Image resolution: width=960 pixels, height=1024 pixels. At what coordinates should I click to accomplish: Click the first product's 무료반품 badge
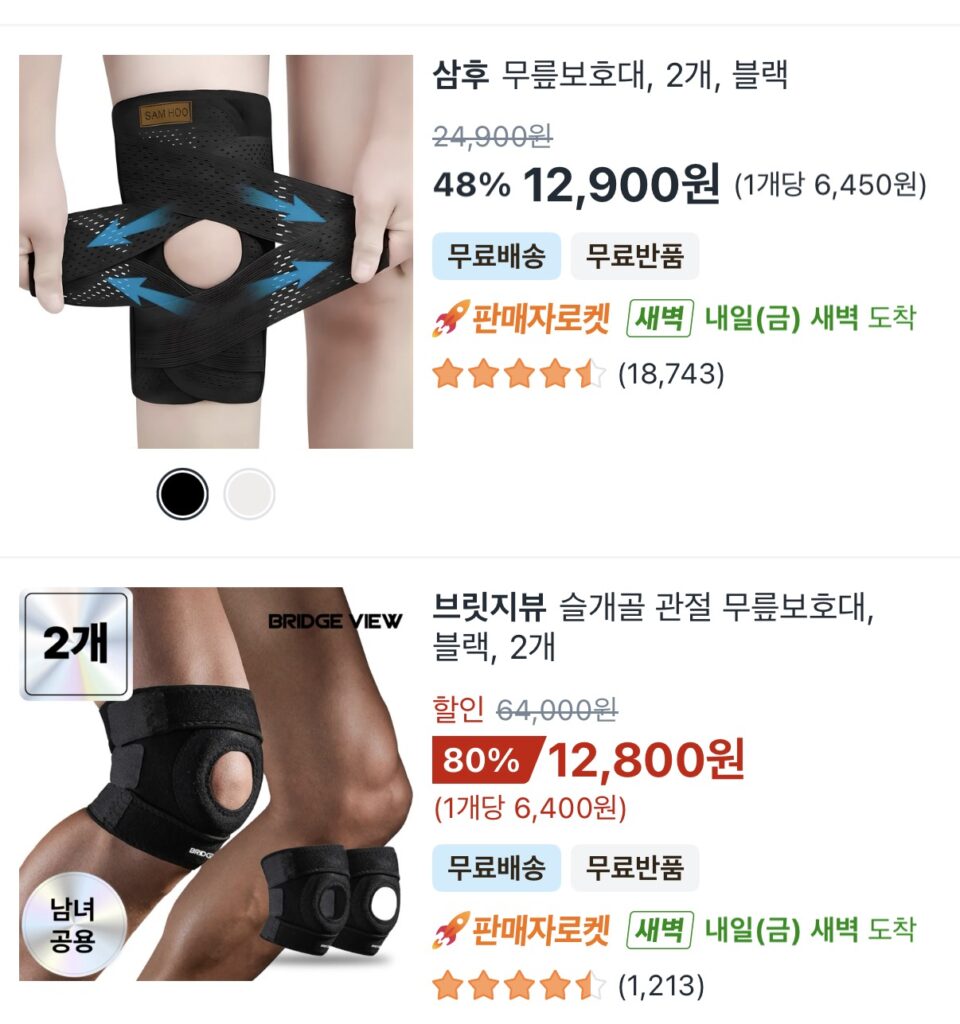point(635,256)
